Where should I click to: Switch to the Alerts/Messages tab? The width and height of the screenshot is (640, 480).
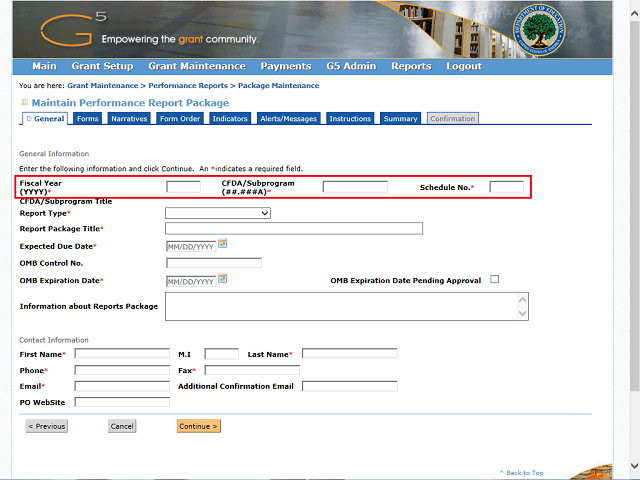289,119
